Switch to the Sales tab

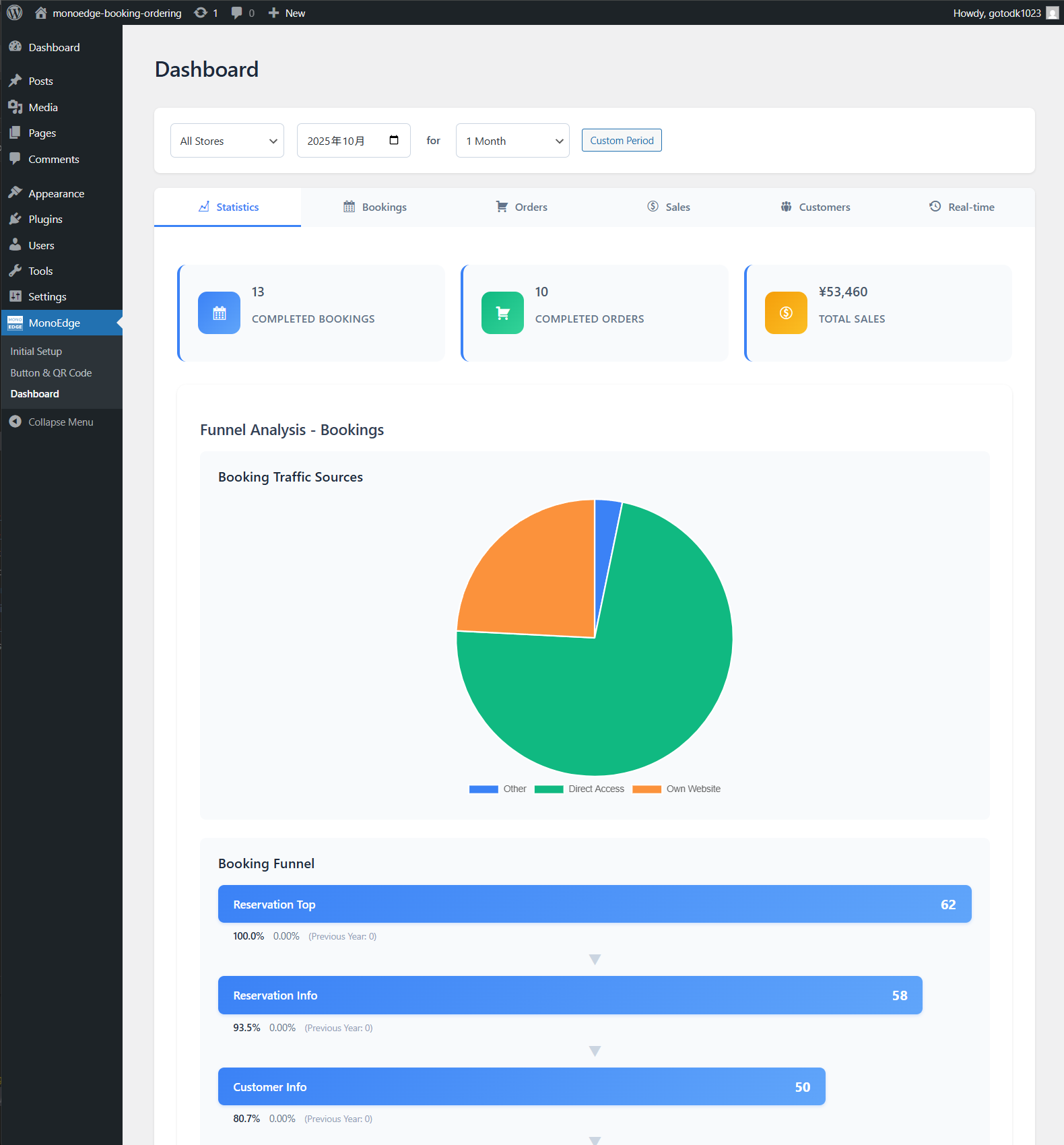pos(668,207)
